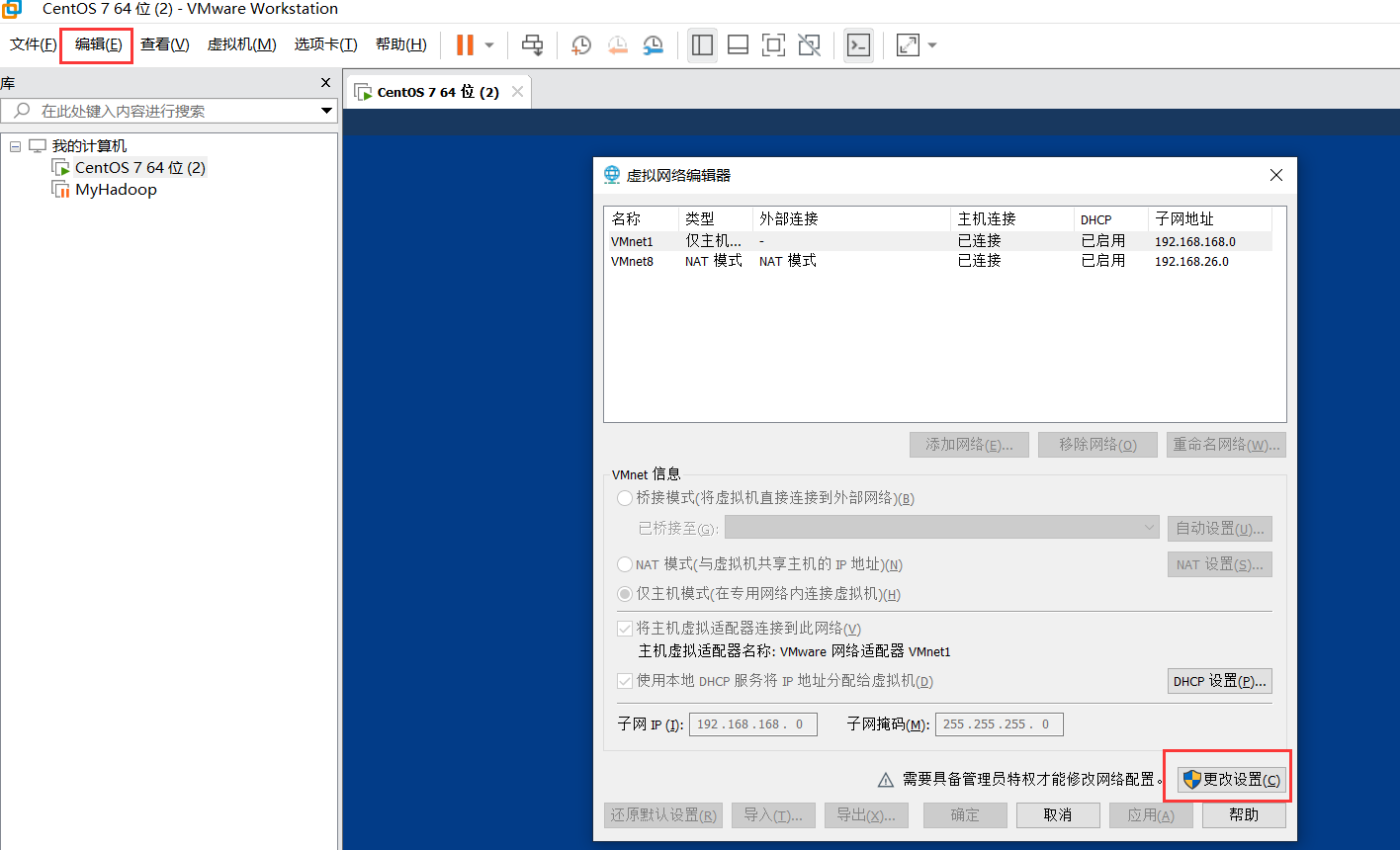The image size is (1400, 850).
Task: Click the 帮助 button in the dialog
Action: [x=1244, y=815]
